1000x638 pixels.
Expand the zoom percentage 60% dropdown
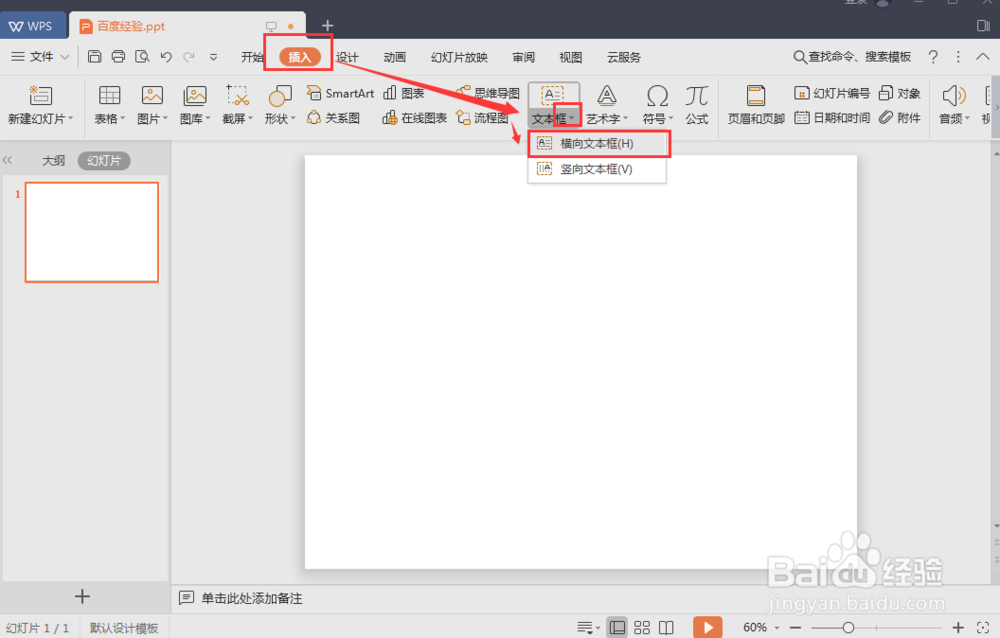777,628
